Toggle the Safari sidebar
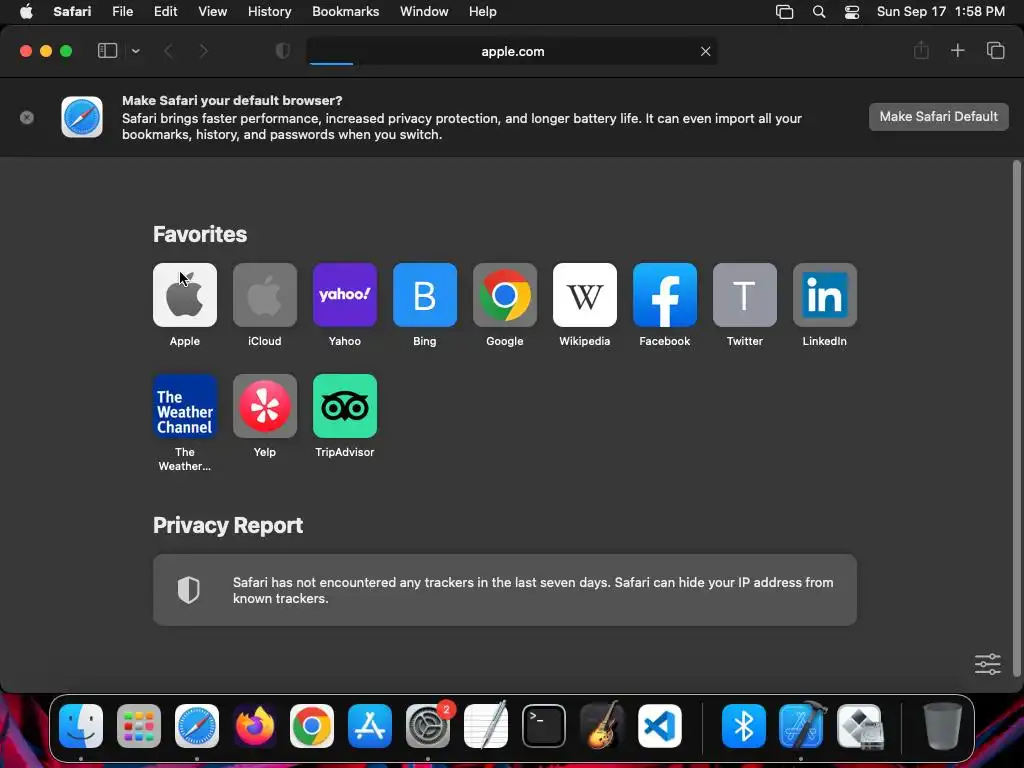The image size is (1024, 768). (107, 51)
